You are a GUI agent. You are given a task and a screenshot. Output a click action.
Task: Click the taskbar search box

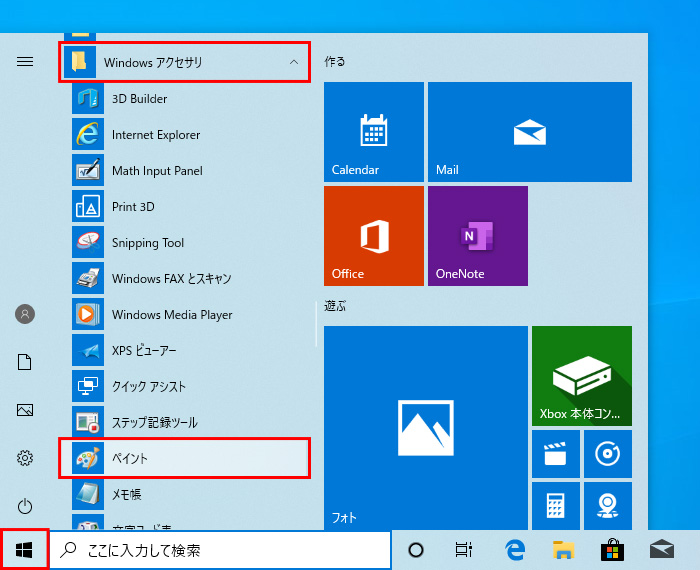220,550
